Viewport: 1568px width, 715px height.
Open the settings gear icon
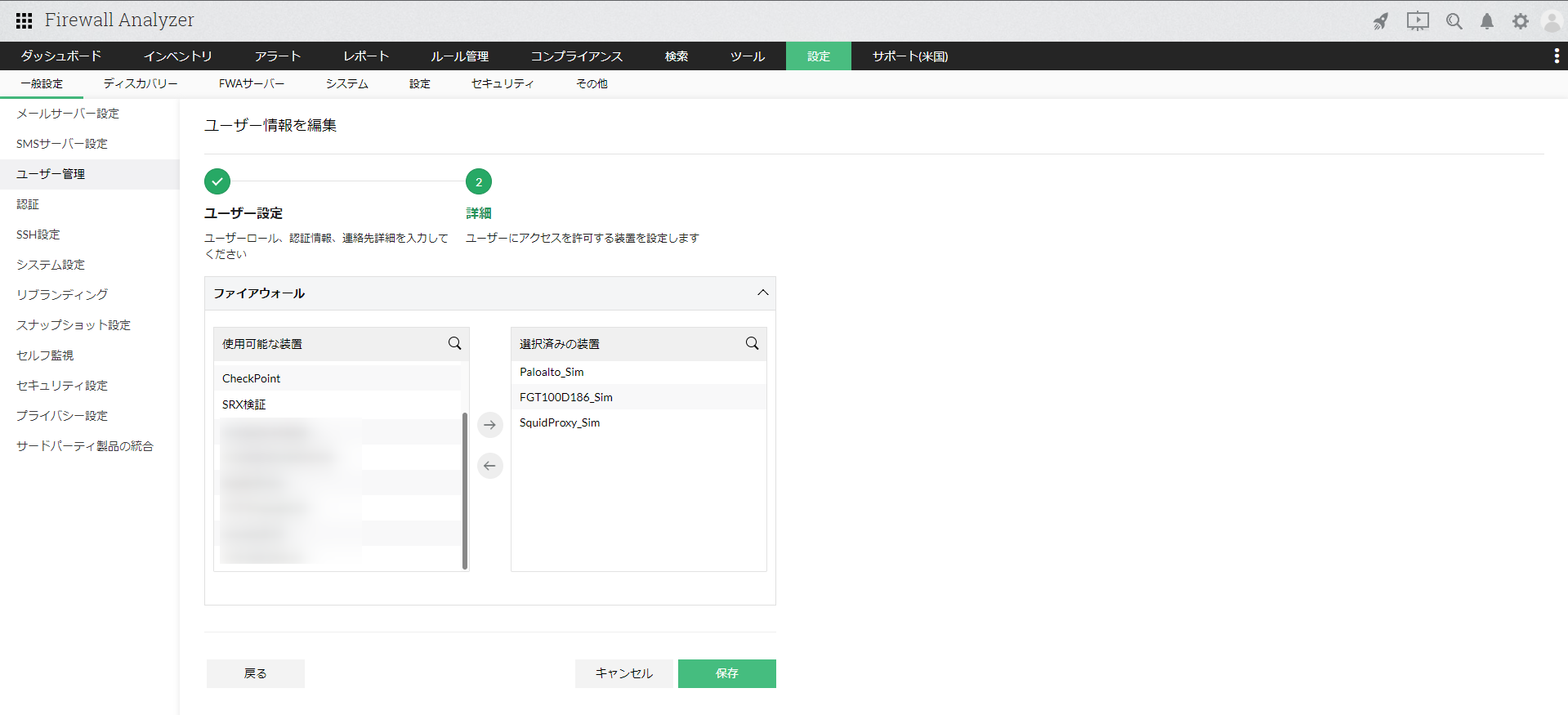[x=1520, y=21]
